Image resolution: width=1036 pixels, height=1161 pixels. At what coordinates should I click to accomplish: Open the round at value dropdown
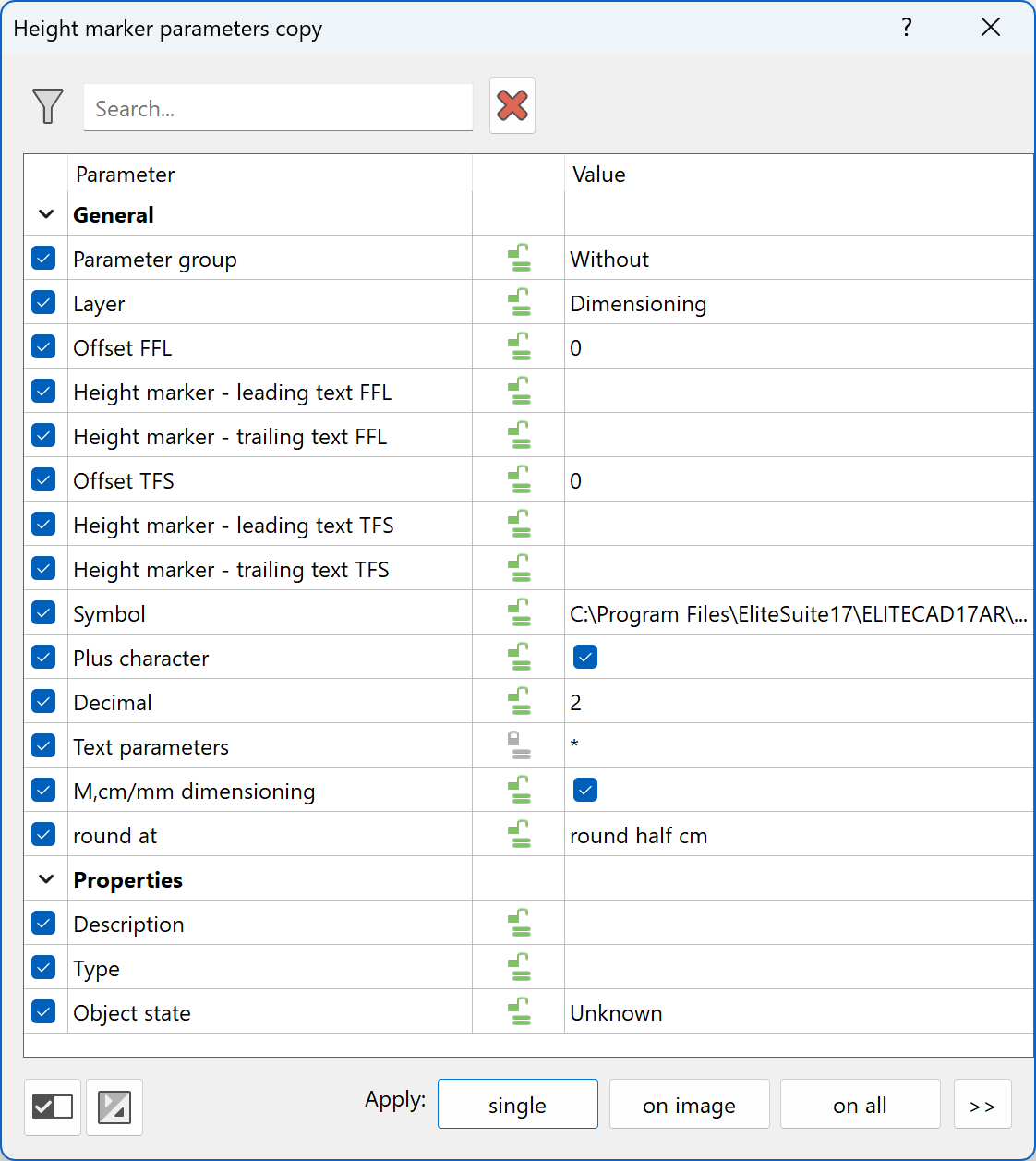[798, 835]
